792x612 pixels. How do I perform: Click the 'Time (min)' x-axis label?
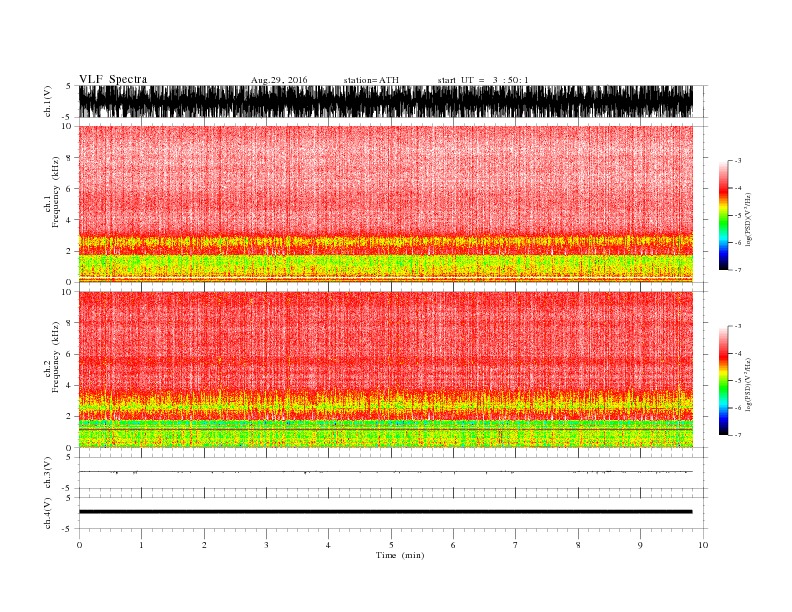coord(400,555)
